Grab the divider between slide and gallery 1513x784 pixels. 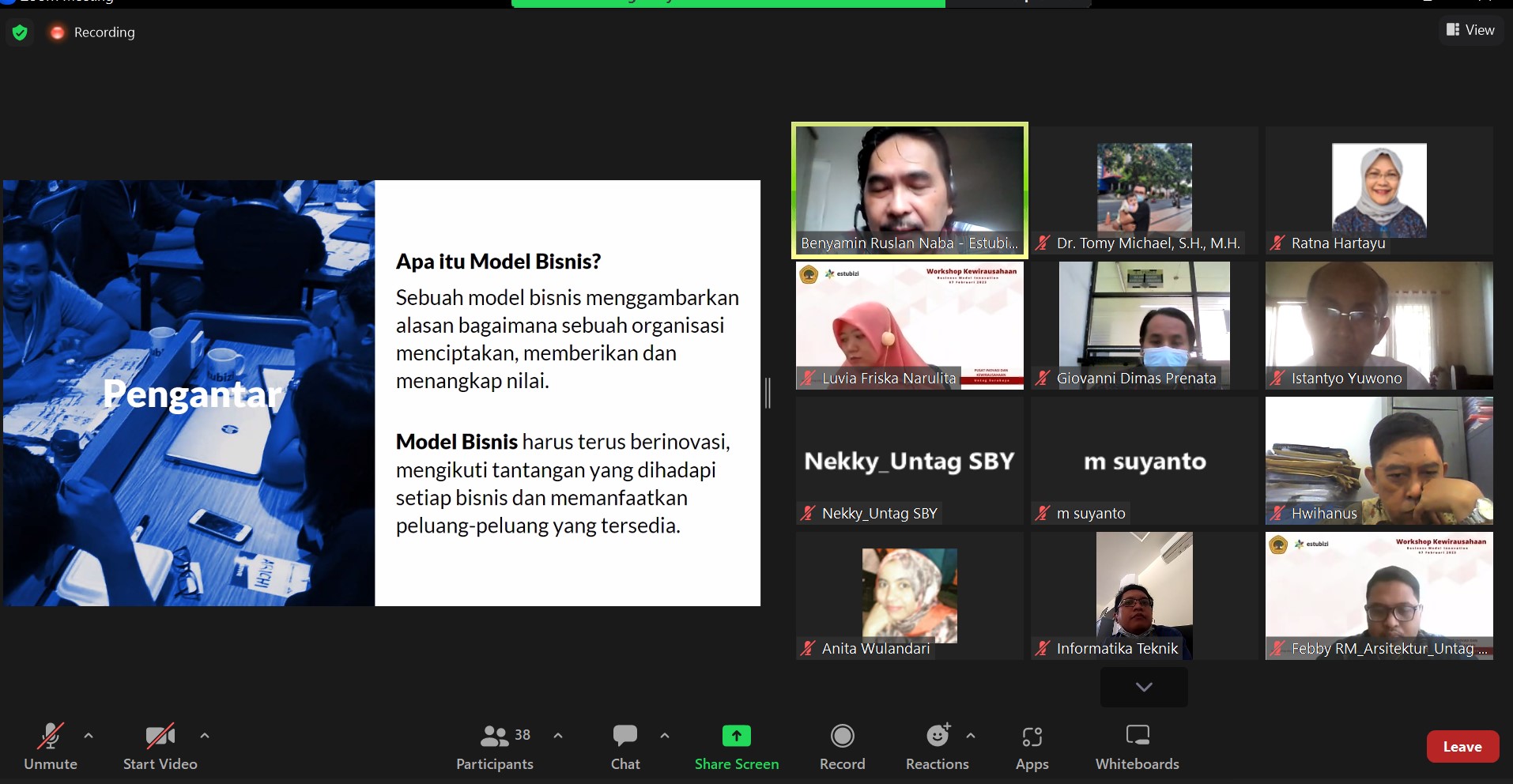[x=768, y=393]
